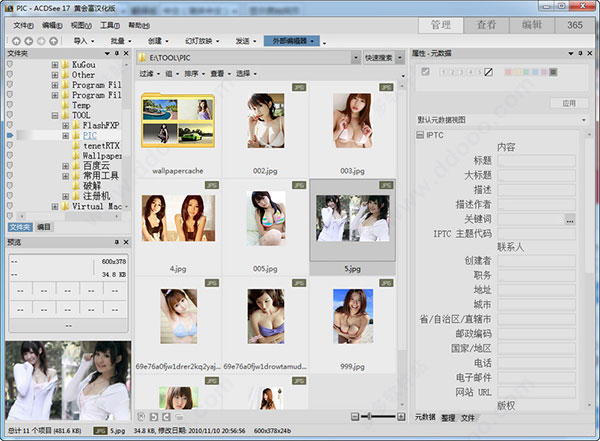The height and width of the screenshot is (441, 600).
Task: Click the first icon in bottom thumbnail toolbar
Action: click(x=141, y=417)
